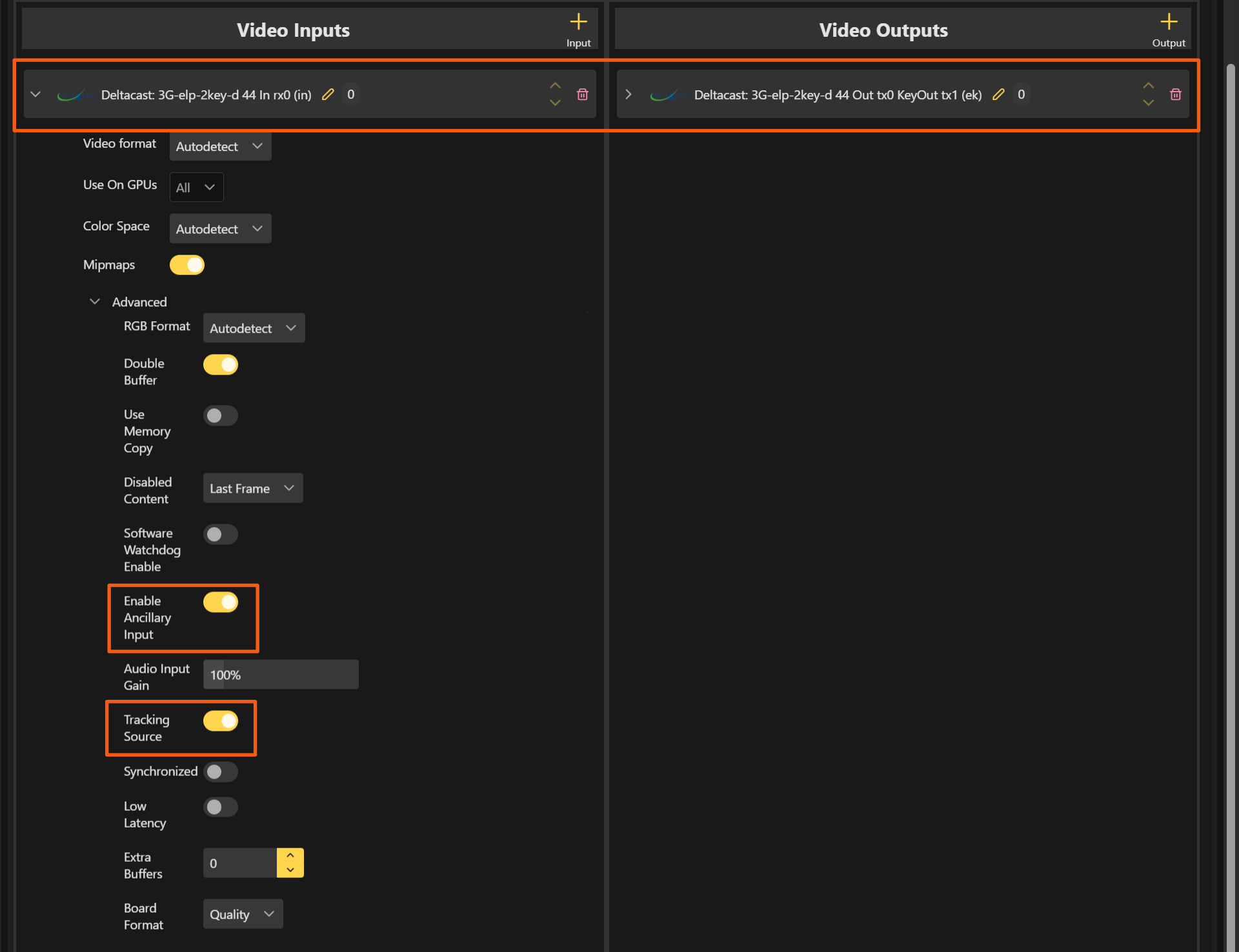
Task: Disable the Mipmaps switch
Action: click(x=187, y=265)
